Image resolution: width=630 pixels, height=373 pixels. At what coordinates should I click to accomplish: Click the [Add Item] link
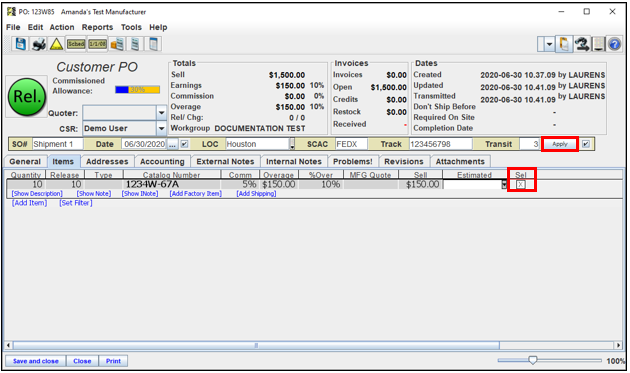point(29,203)
